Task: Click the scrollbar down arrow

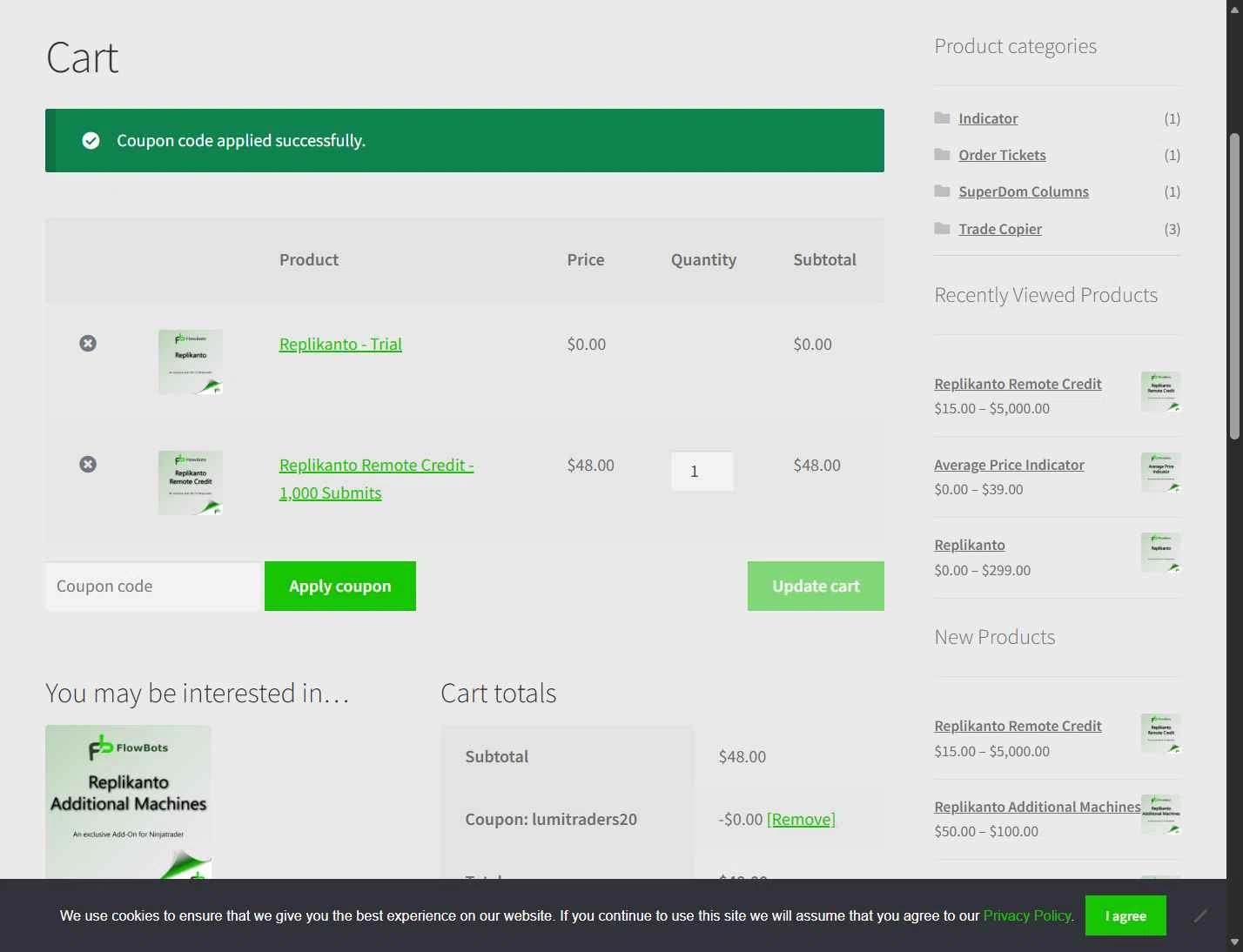Action: pyautogui.click(x=1234, y=942)
